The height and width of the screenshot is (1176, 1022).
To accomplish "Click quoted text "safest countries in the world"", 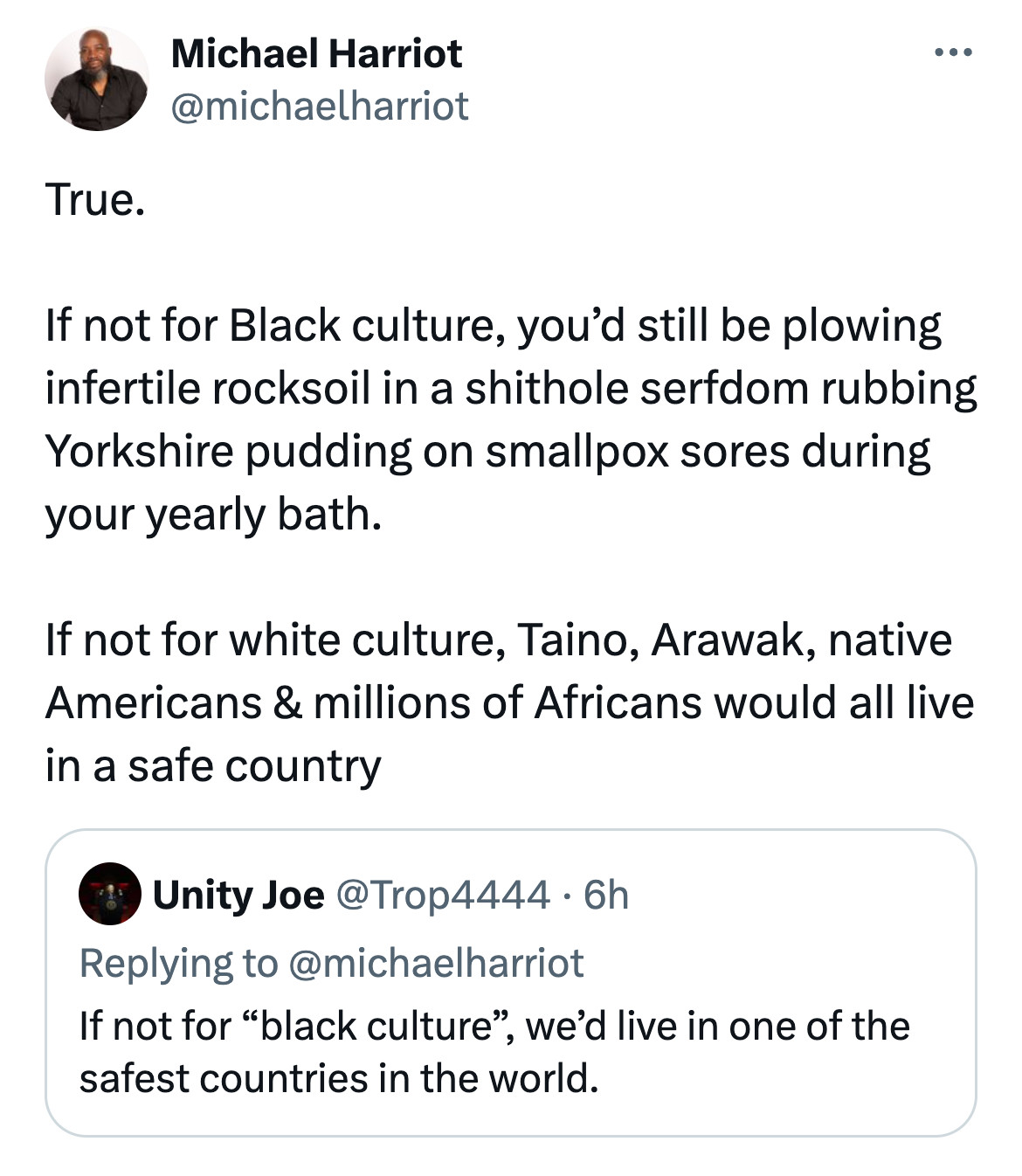I will coord(339,1078).
